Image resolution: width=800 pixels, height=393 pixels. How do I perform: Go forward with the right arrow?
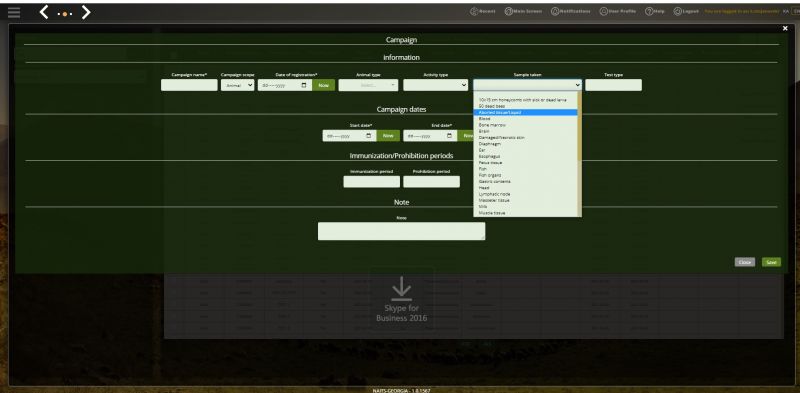click(86, 12)
